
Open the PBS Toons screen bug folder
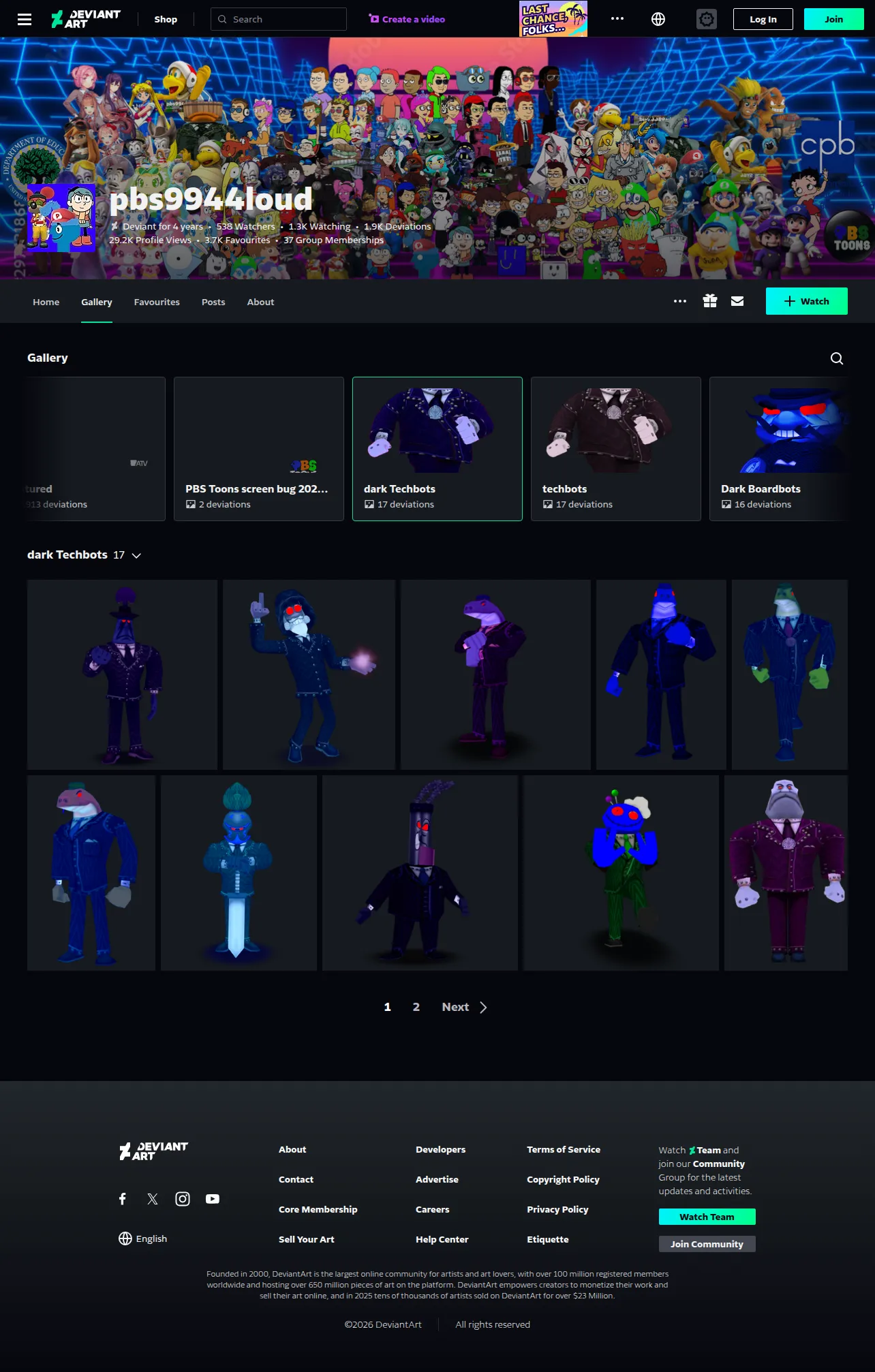[259, 449]
